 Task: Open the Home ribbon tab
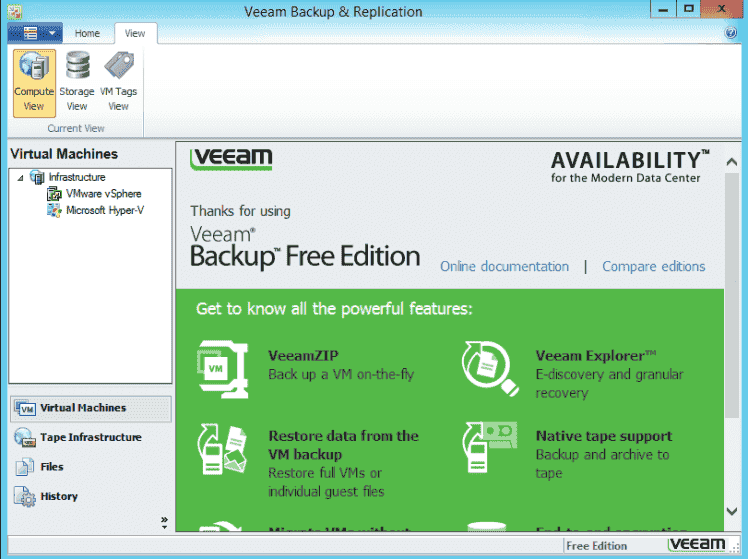coord(87,33)
